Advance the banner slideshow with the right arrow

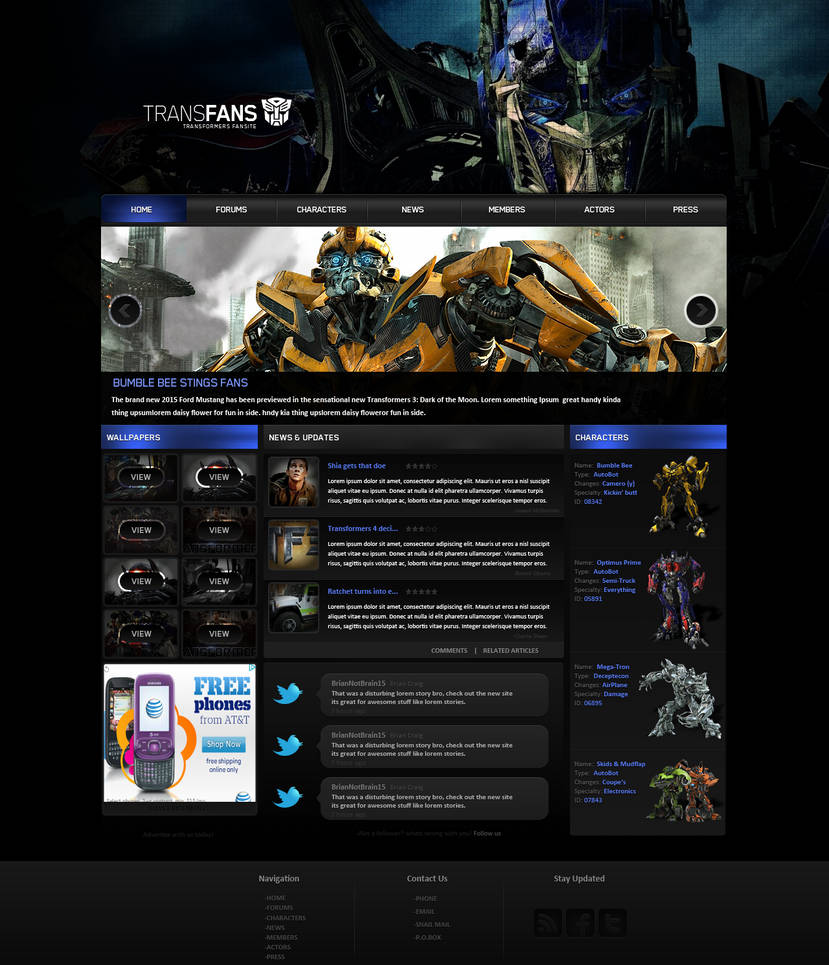pos(701,310)
